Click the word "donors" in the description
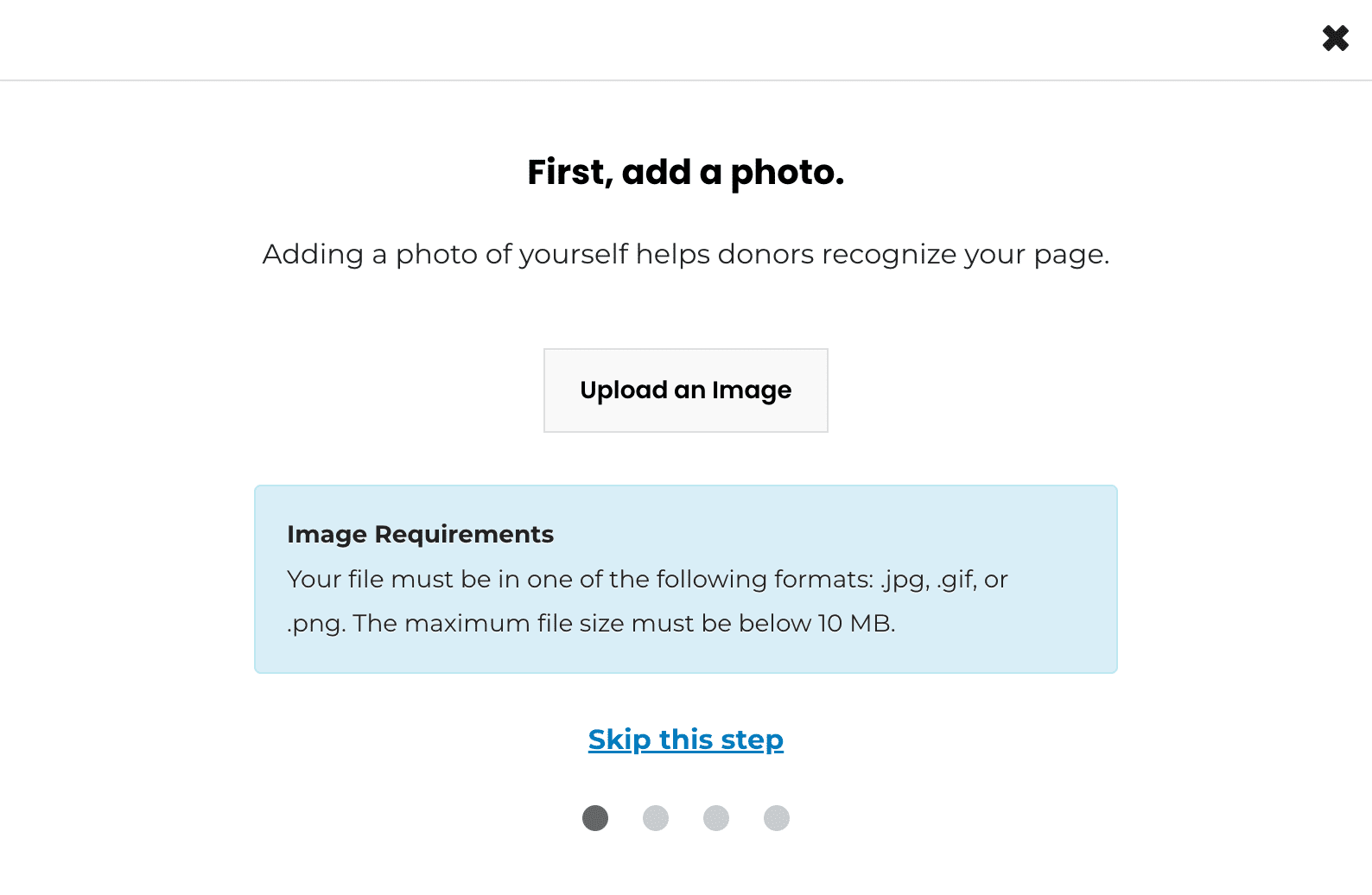Viewport: 1372px width, 895px height. click(765, 254)
